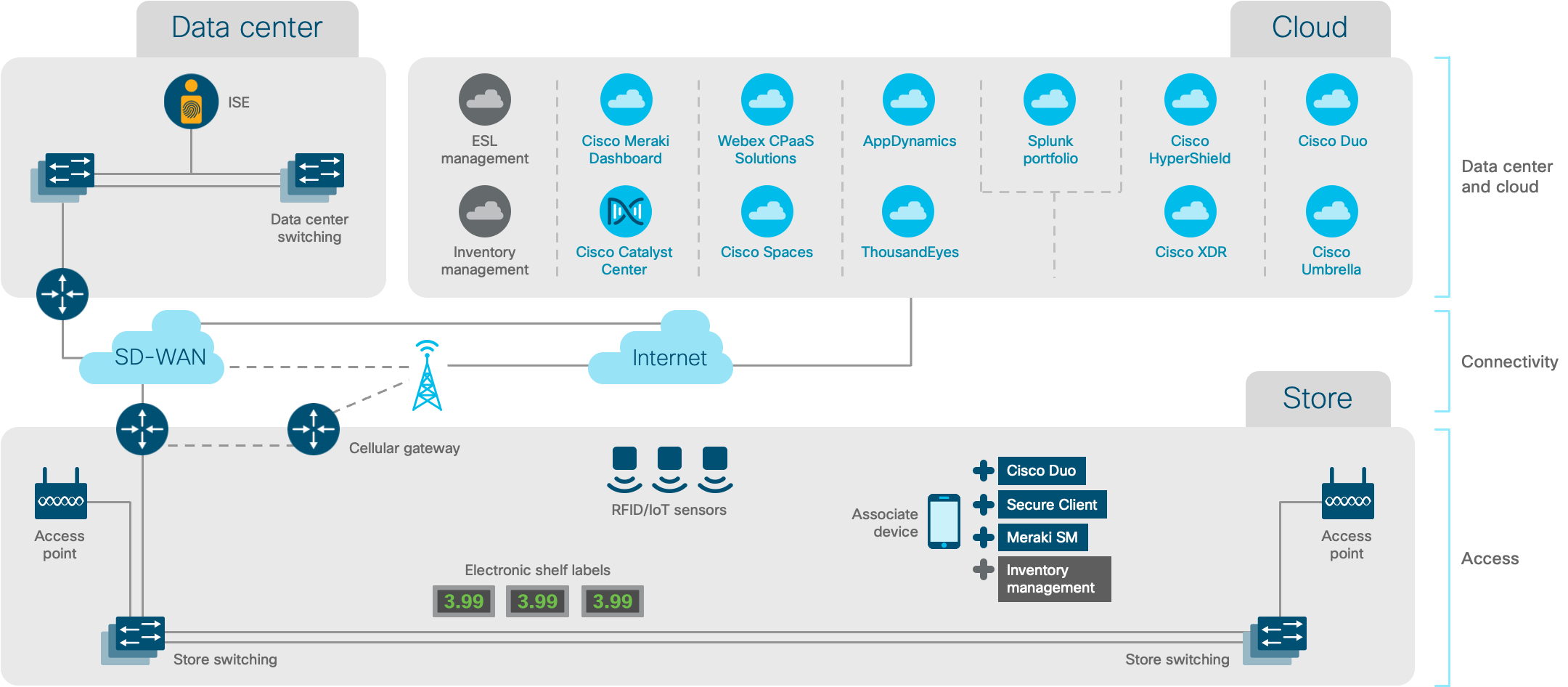Select the Inventory management gray cloud icon

click(x=485, y=211)
